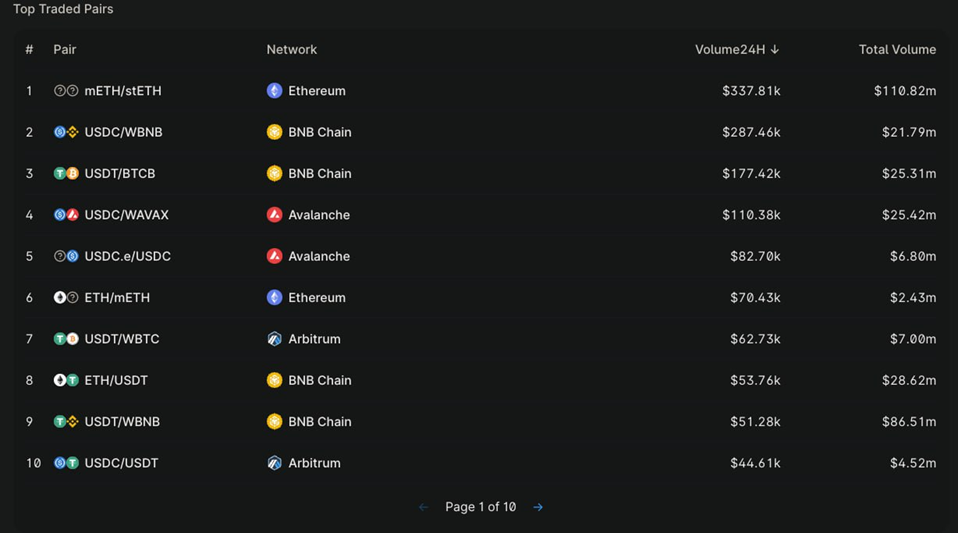Screen dimensions: 958x533
Task: Click the Page 1 of 10 indicator
Action: coord(480,508)
